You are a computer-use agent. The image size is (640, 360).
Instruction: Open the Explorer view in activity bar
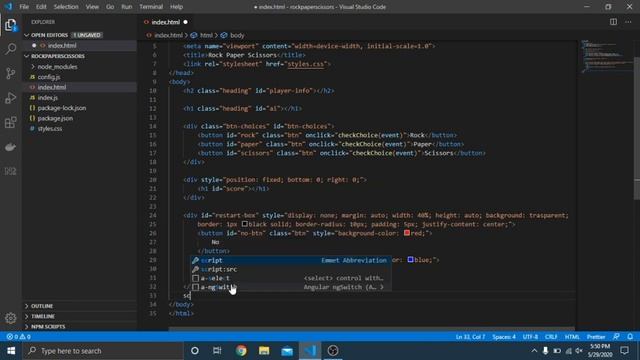pyautogui.click(x=11, y=25)
